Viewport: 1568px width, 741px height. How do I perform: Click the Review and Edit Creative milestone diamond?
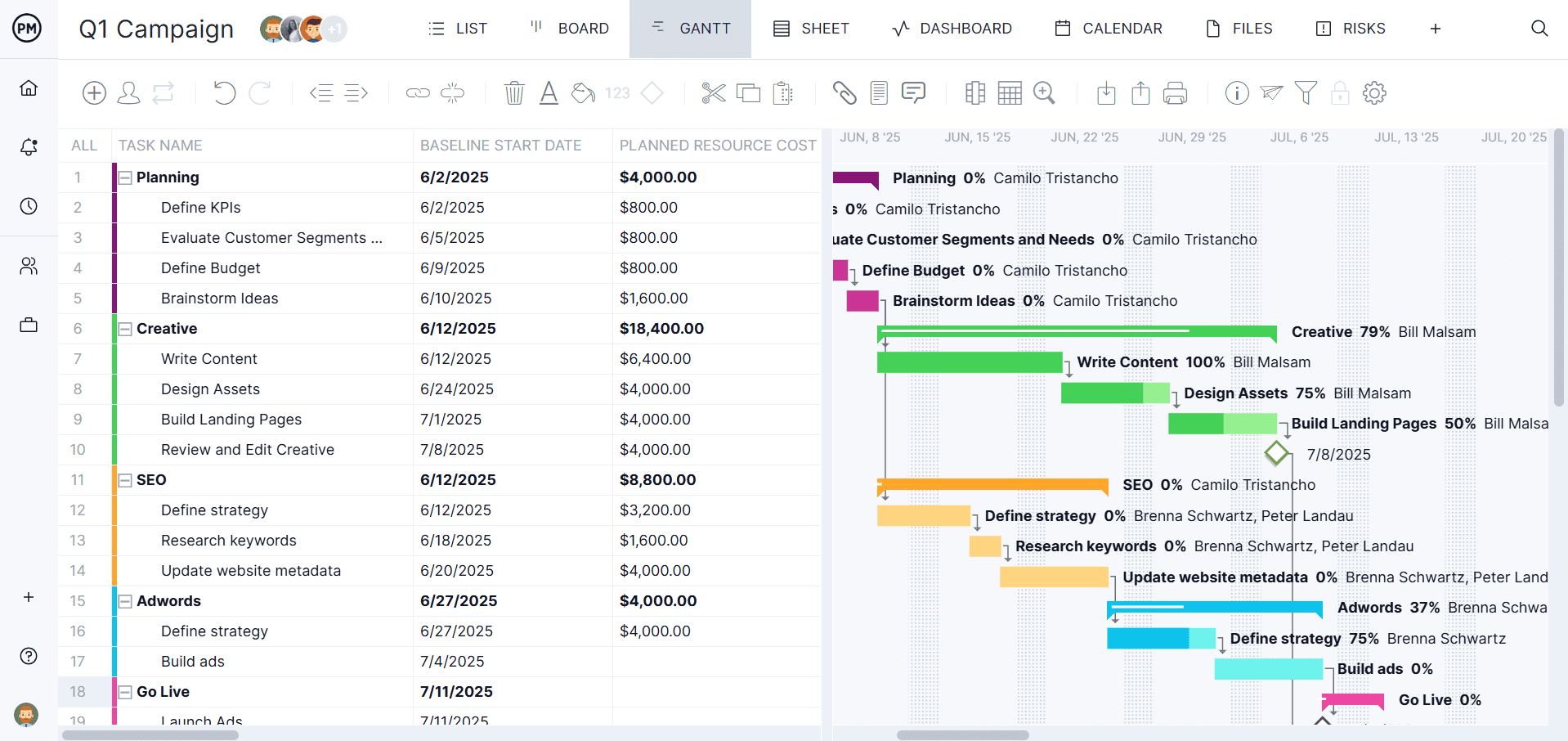[1276, 453]
